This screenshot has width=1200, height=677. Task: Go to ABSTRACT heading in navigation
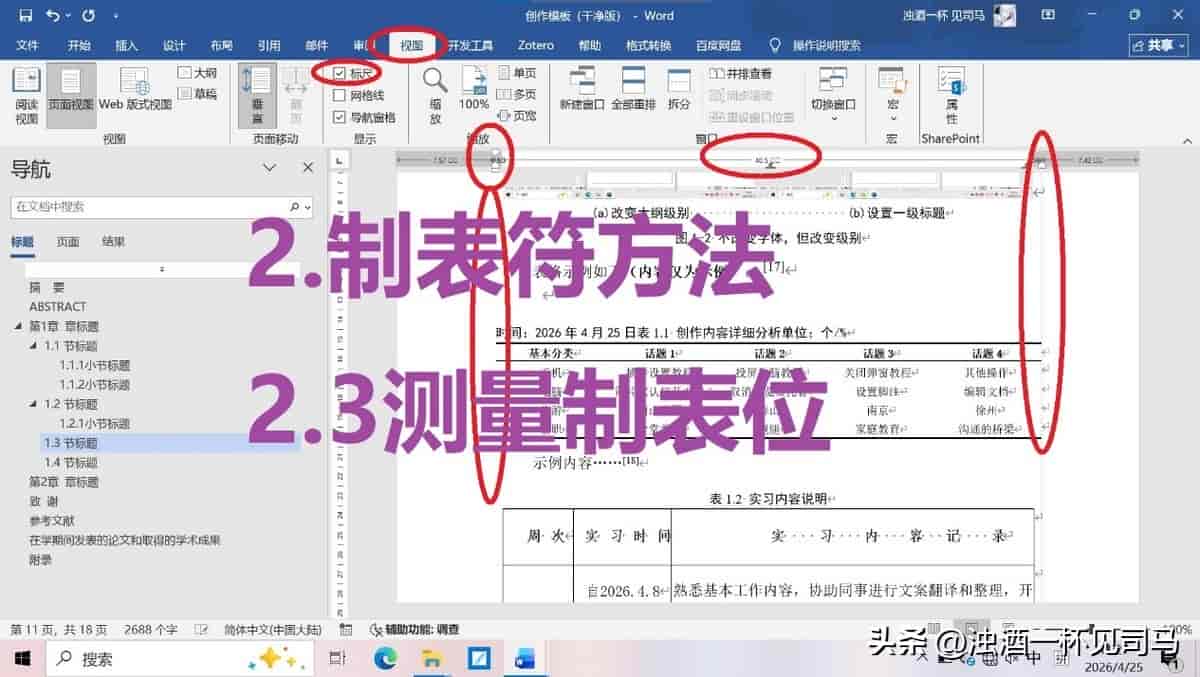[x=58, y=307]
